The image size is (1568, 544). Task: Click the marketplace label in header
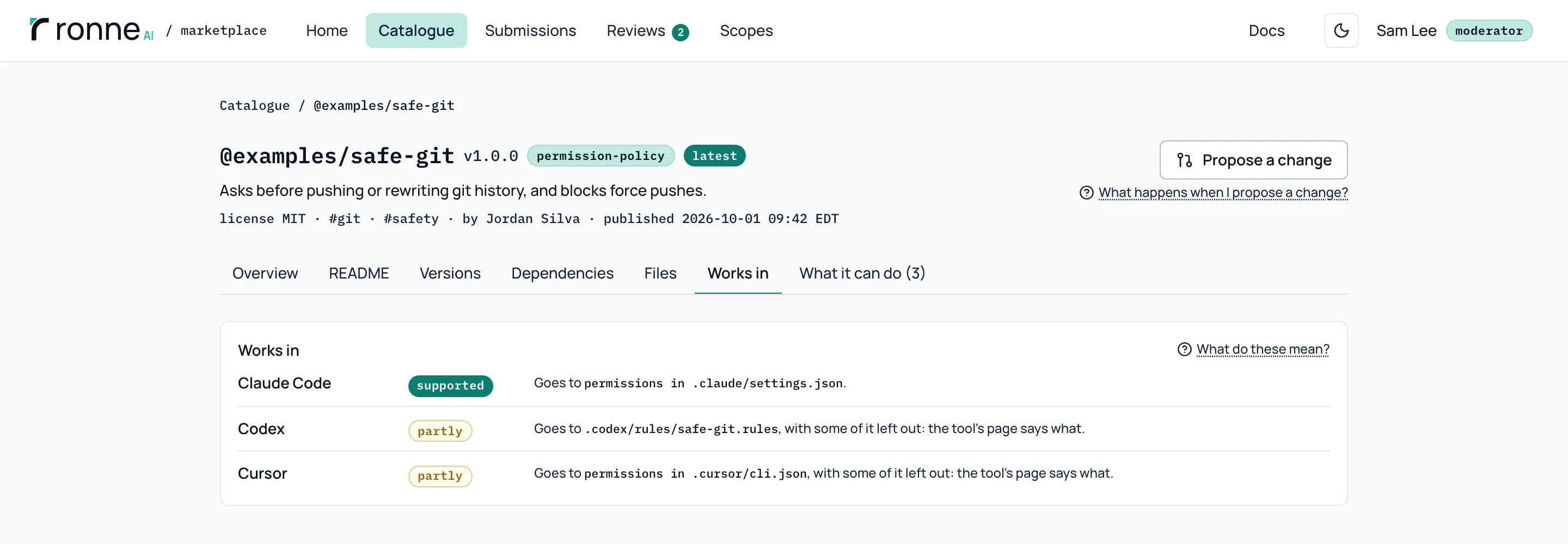(x=223, y=30)
